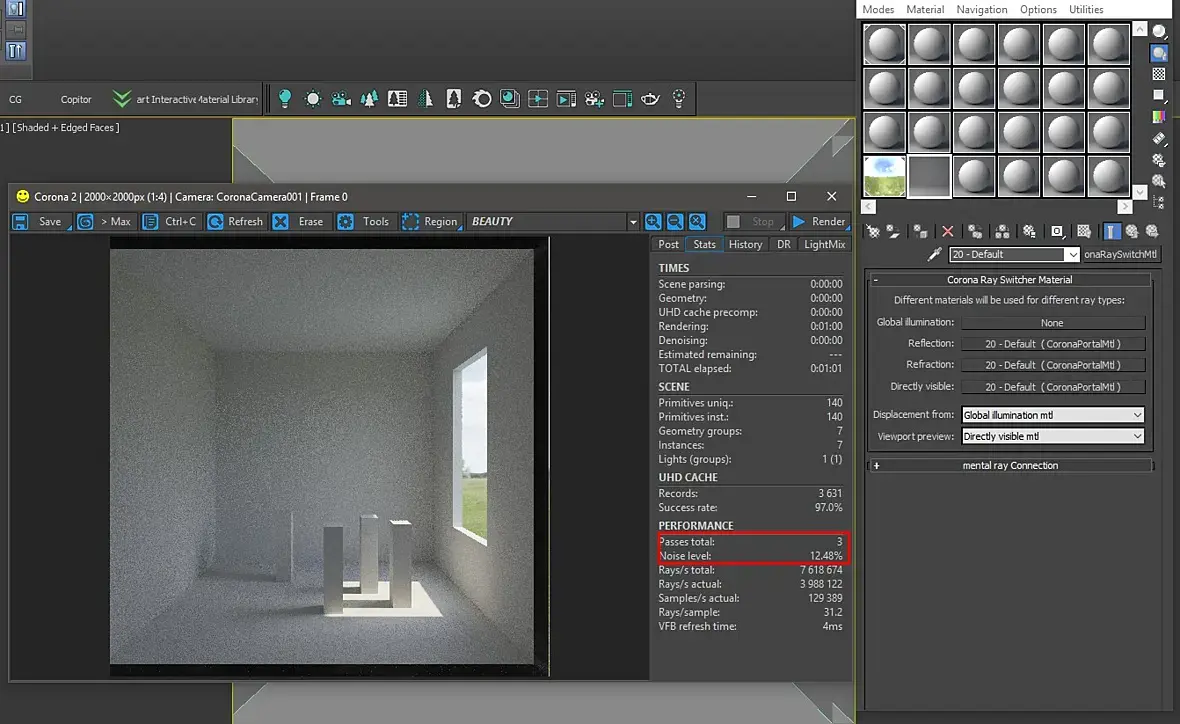The height and width of the screenshot is (724, 1180).
Task: Click the sample slots scroll-right arrow
Action: tap(1124, 206)
